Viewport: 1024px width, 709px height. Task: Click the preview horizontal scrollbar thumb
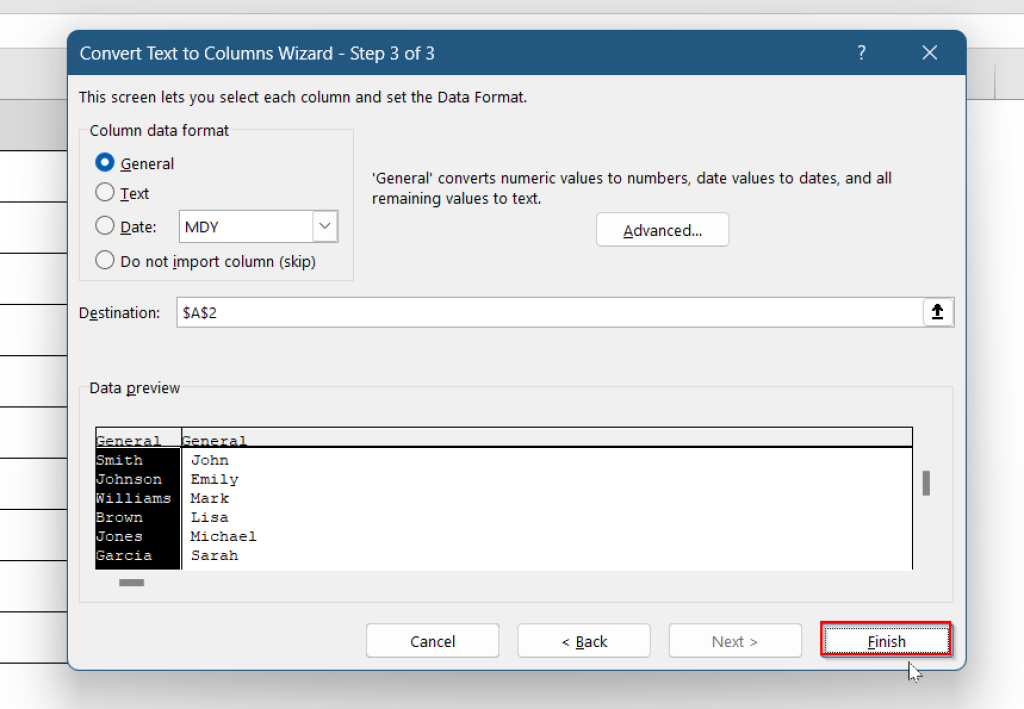(x=131, y=582)
